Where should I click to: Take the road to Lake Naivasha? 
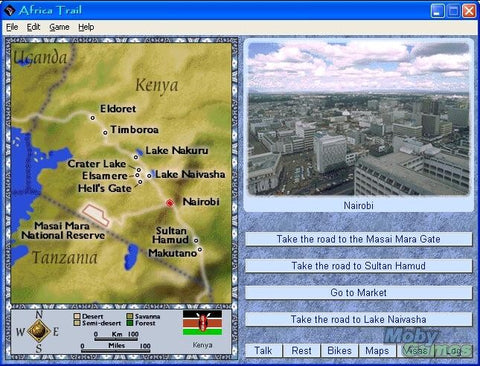pyautogui.click(x=359, y=319)
